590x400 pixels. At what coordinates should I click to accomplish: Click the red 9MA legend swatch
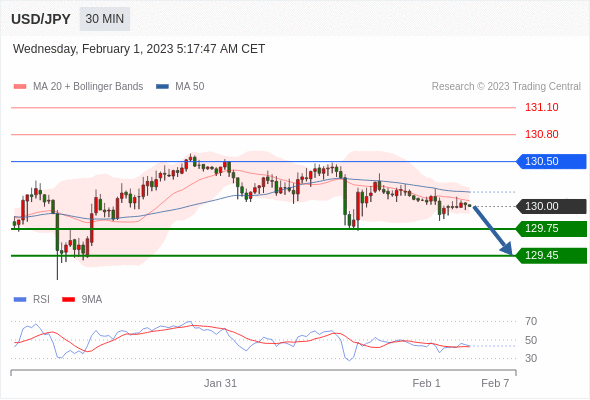pos(68,300)
